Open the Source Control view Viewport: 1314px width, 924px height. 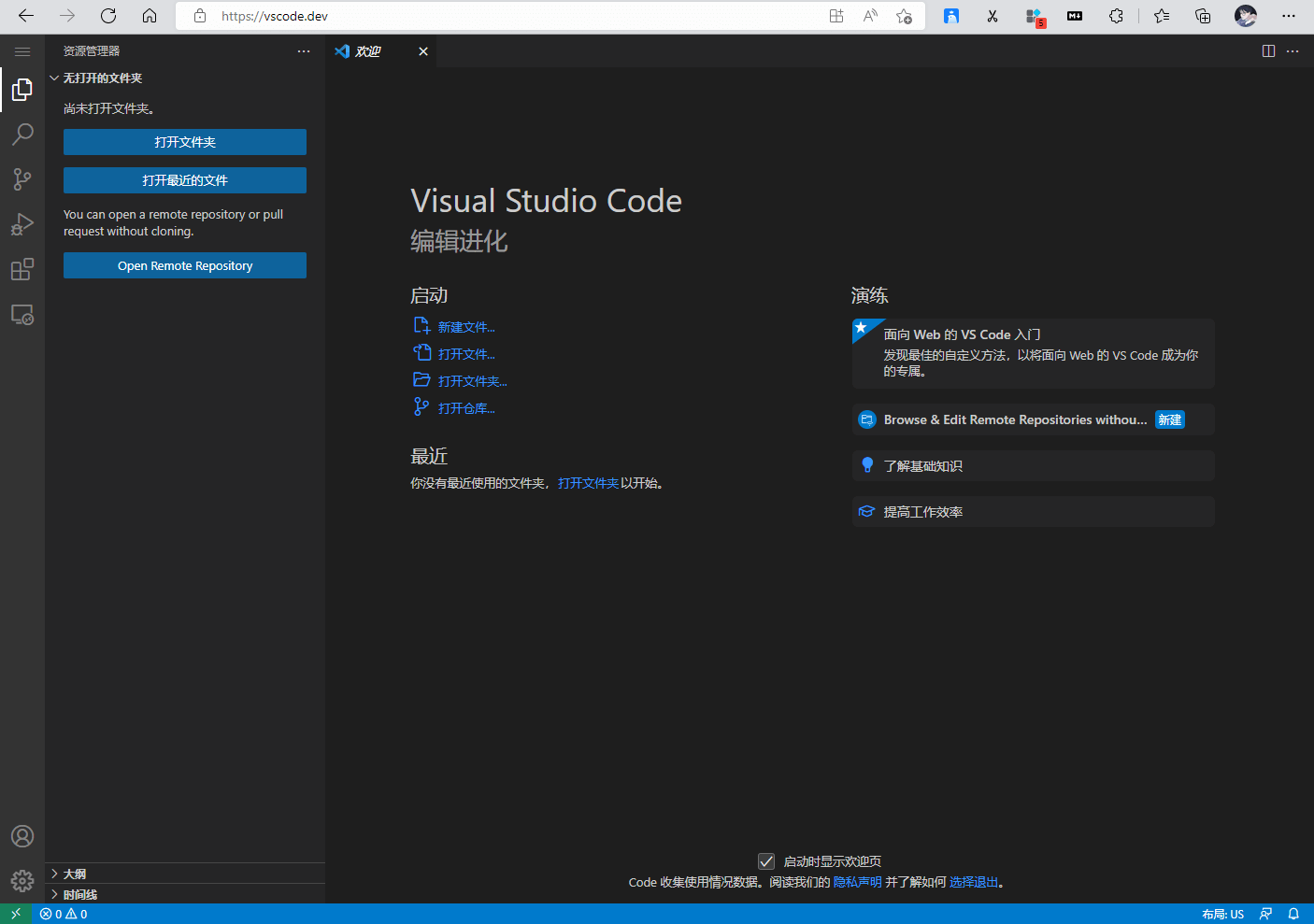[22, 179]
